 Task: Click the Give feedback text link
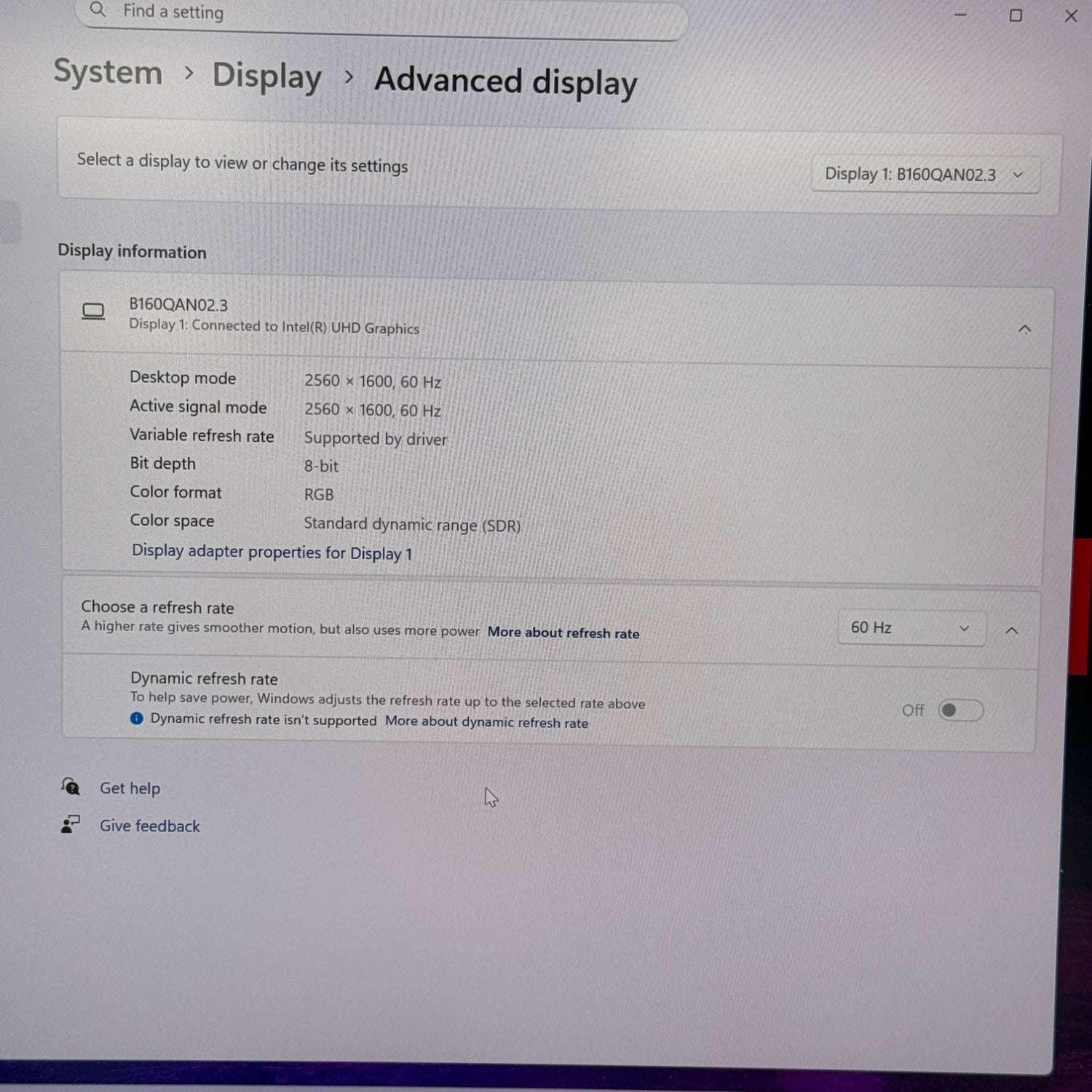[149, 825]
